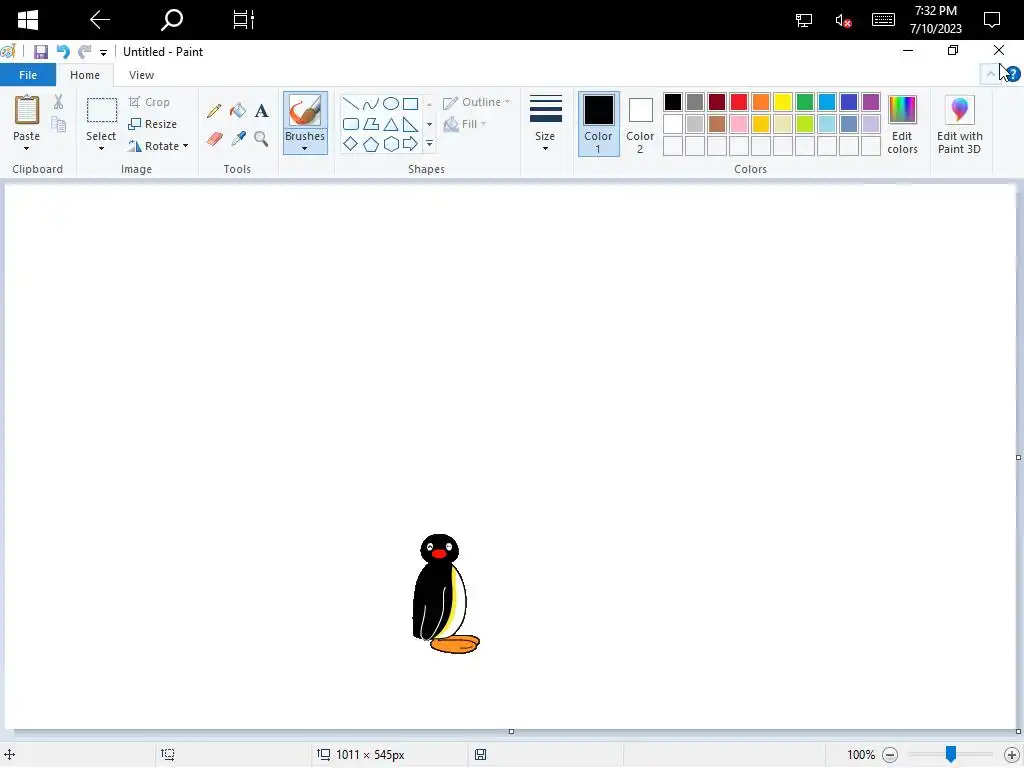Select the Eraser tool
Screen dimensions: 1024x768
[214, 138]
